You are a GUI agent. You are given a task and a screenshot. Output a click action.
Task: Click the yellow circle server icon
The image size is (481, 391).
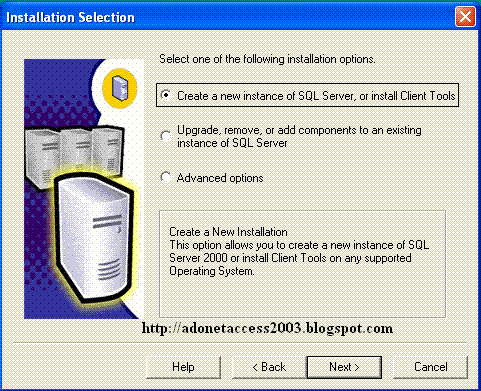tap(120, 88)
